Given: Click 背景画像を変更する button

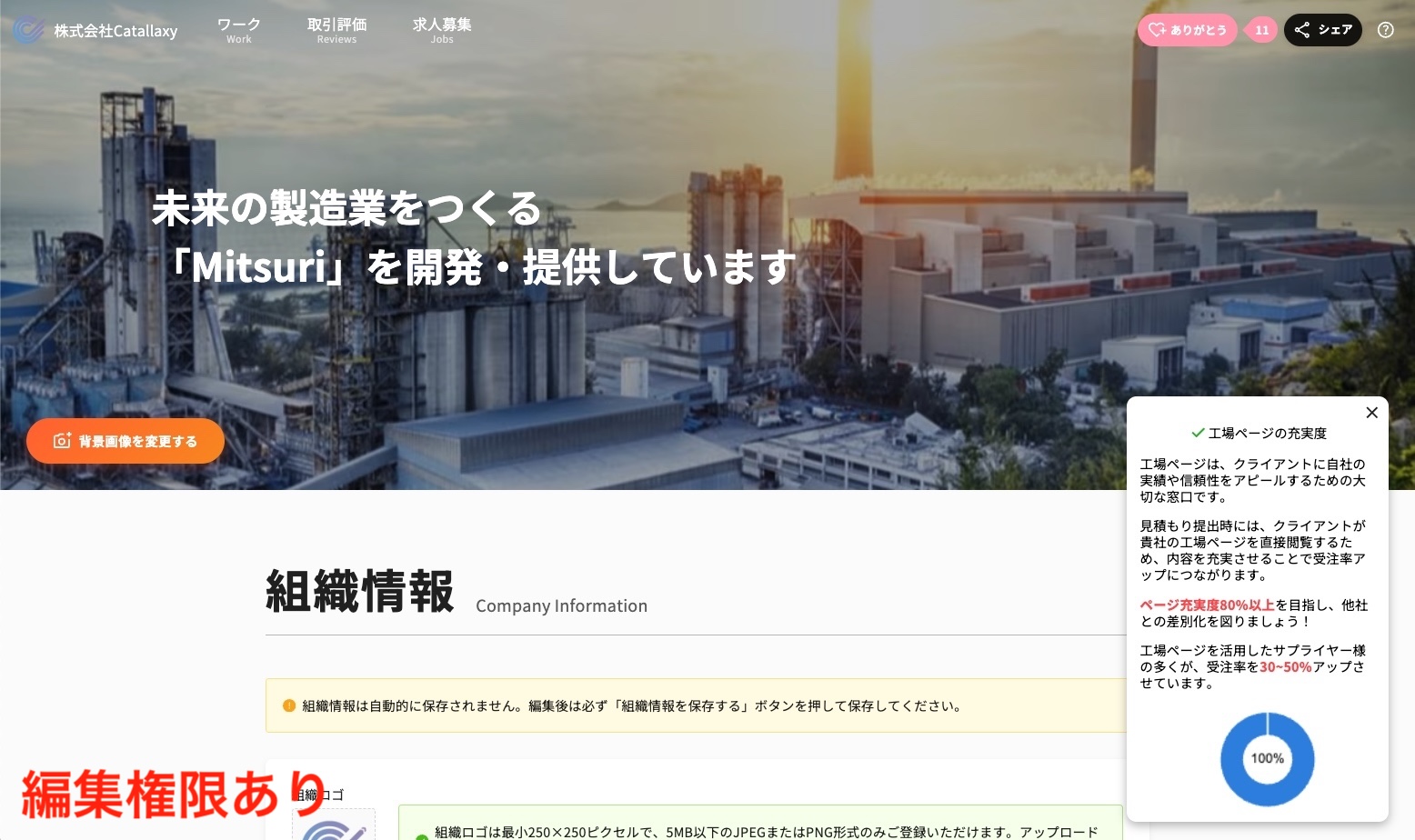Looking at the screenshot, I should click(x=125, y=441).
